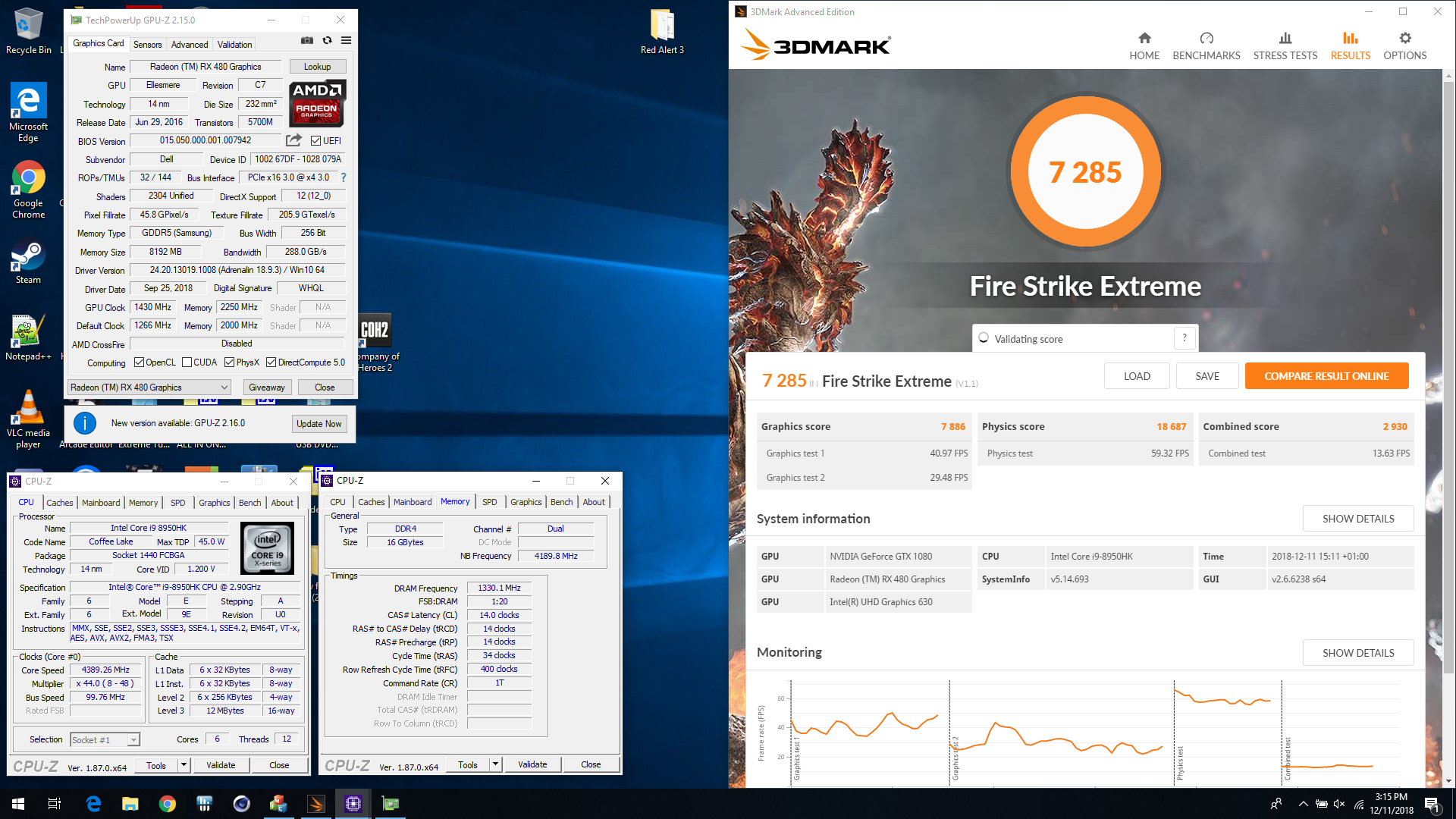The height and width of the screenshot is (819, 1456).
Task: Click 3DMark scrollbar down arrow
Action: click(x=1448, y=782)
